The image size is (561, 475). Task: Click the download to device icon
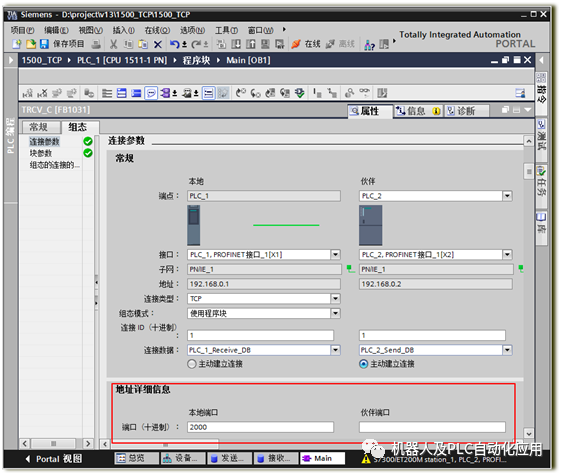[x=236, y=44]
